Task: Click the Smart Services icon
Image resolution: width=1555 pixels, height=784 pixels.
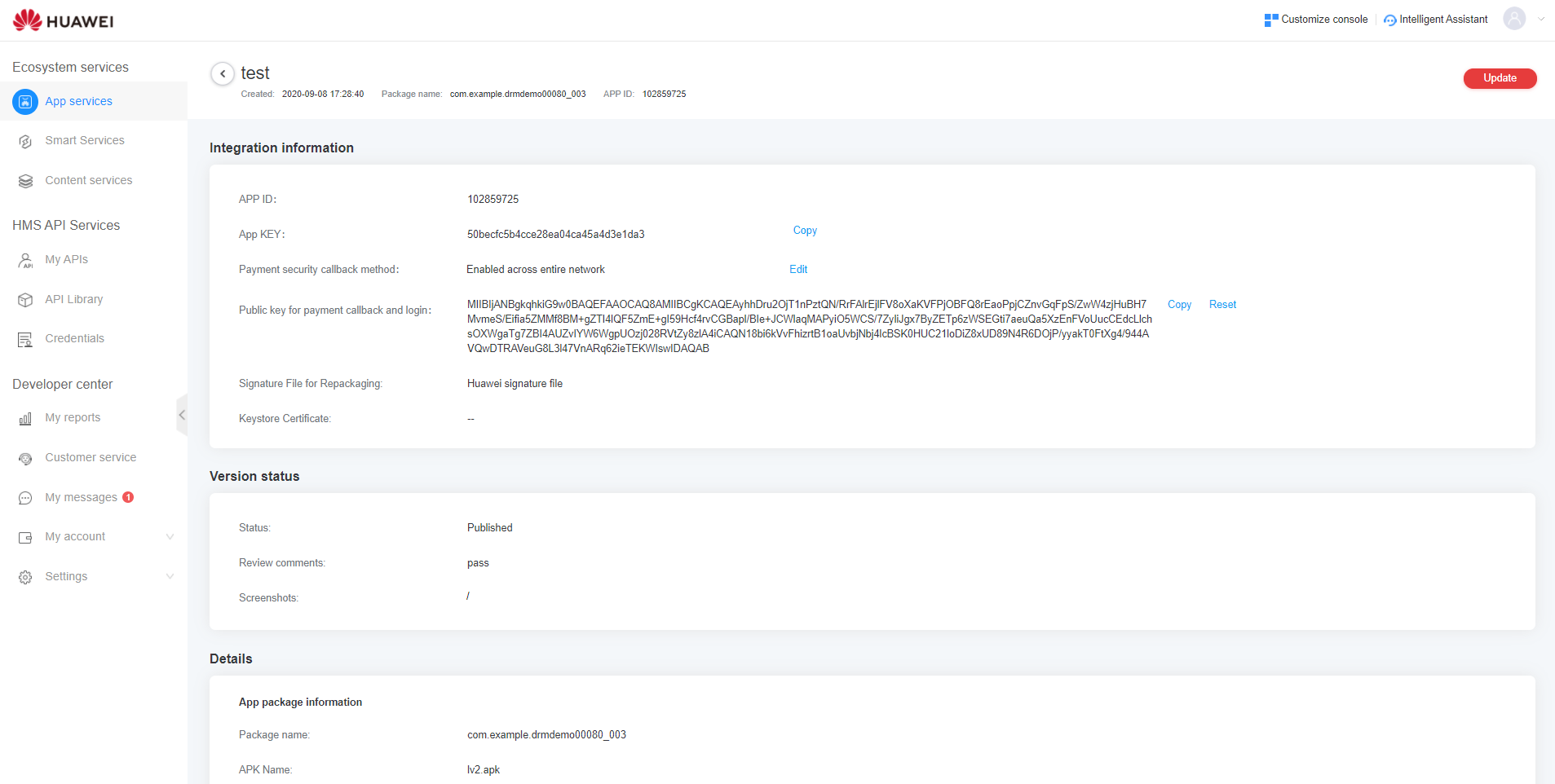Action: (x=25, y=141)
